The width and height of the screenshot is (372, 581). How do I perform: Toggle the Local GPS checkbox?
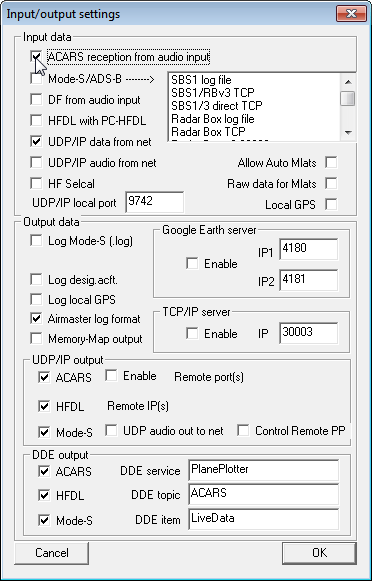pyautogui.click(x=331, y=204)
